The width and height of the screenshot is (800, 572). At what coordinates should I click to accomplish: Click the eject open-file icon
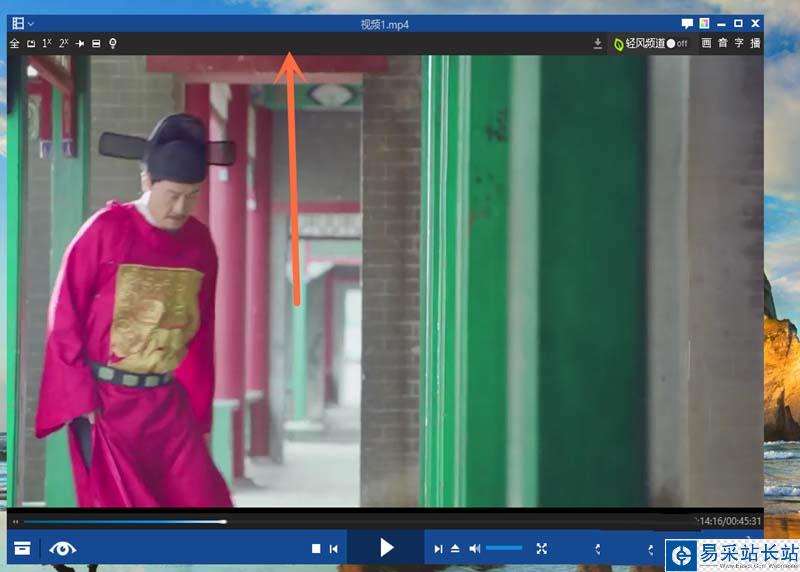pyautogui.click(x=455, y=549)
